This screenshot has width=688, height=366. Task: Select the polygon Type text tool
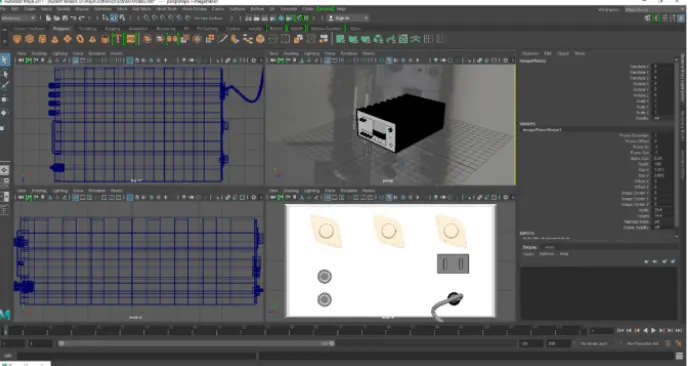118,39
